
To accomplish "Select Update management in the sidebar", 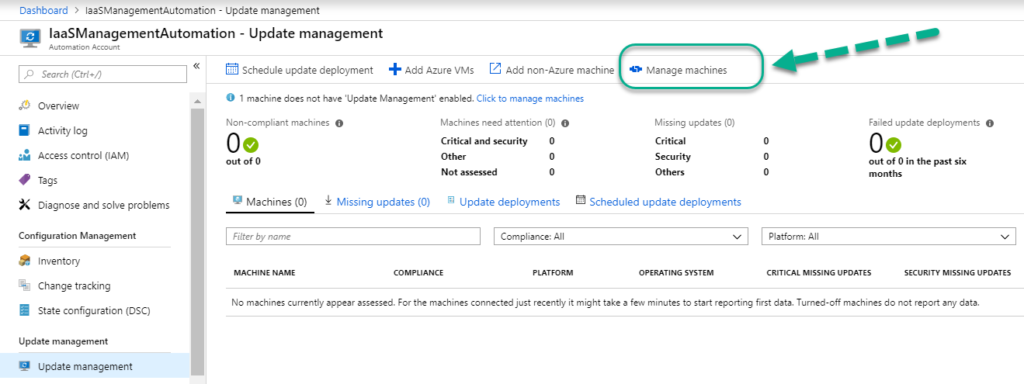I will click(95, 366).
